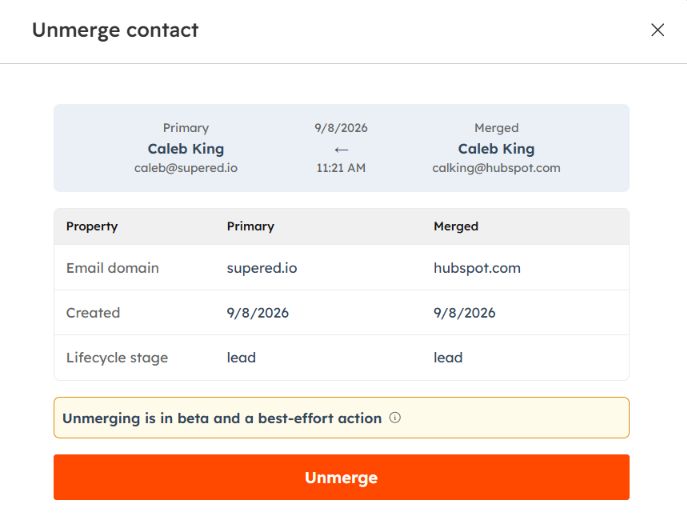
Task: Click the primary Created date value
Action: click(x=258, y=312)
